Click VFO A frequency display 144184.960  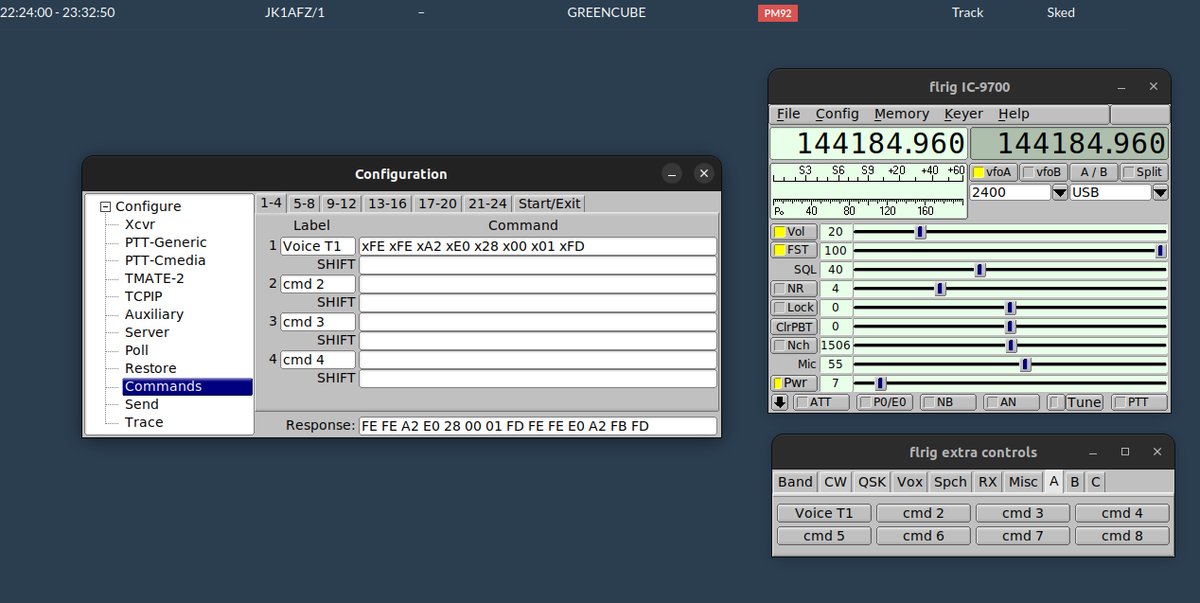tap(868, 143)
